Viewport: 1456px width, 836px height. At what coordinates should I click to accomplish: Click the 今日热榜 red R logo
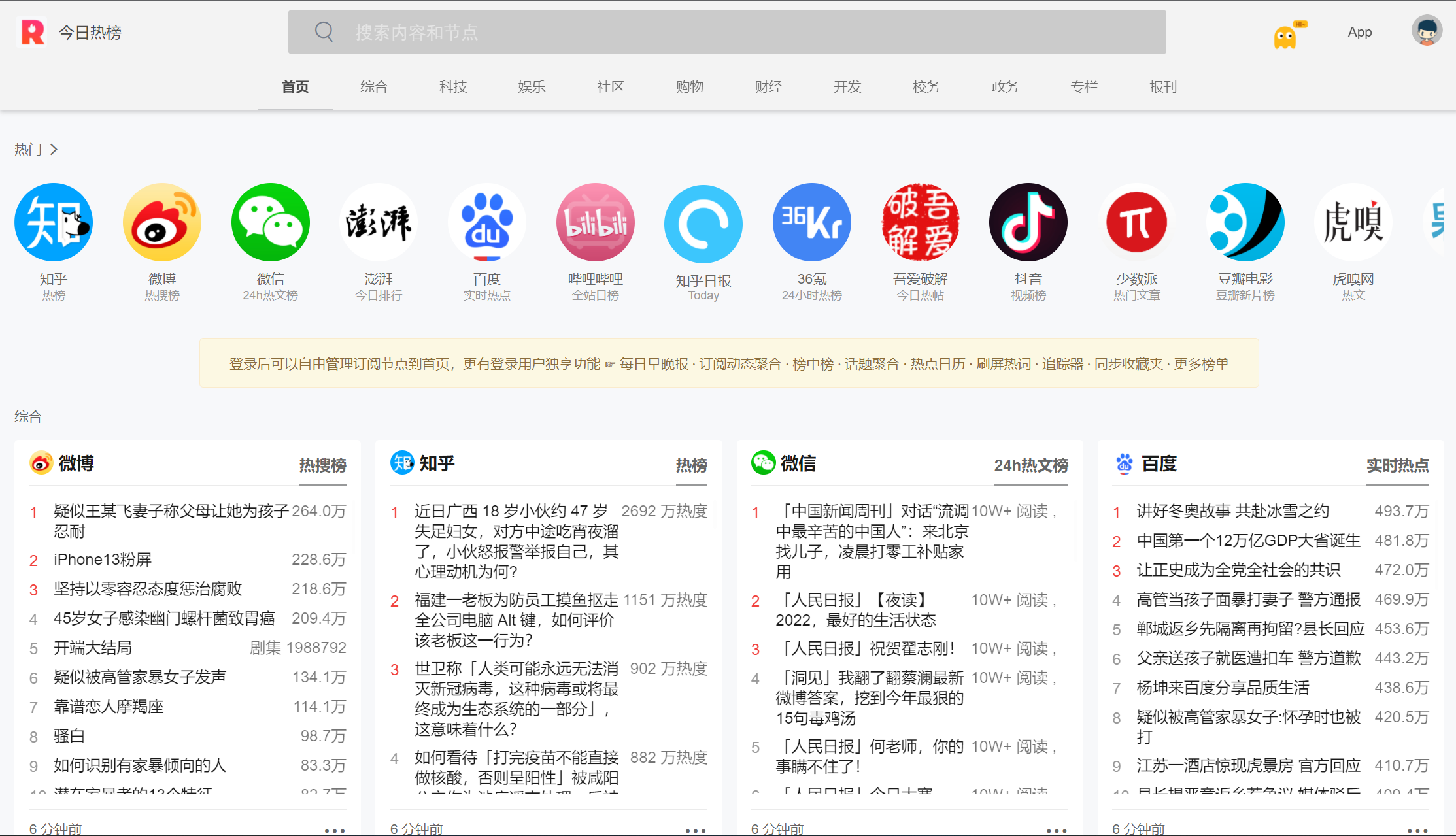(32, 32)
